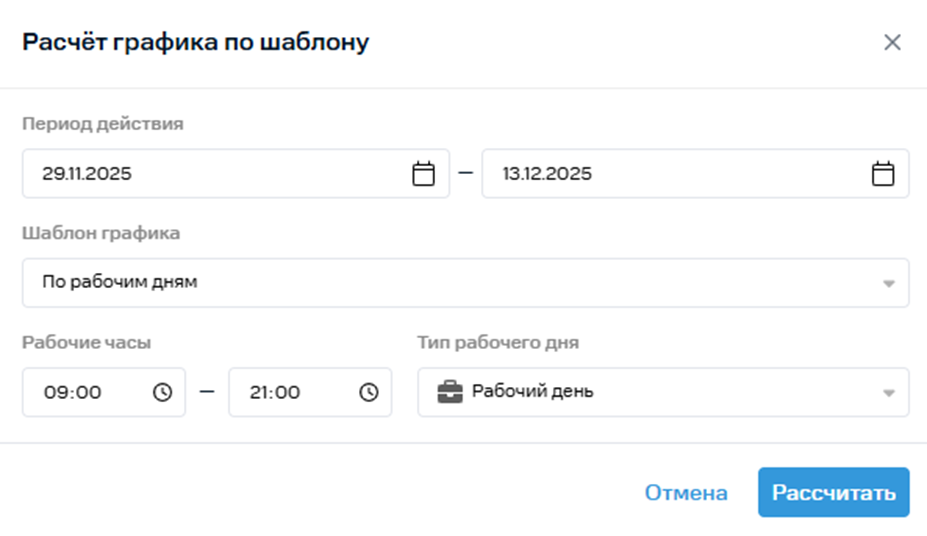Close the Расчёт графика по шаблону dialog
This screenshot has width=927, height=536.
(x=892, y=42)
